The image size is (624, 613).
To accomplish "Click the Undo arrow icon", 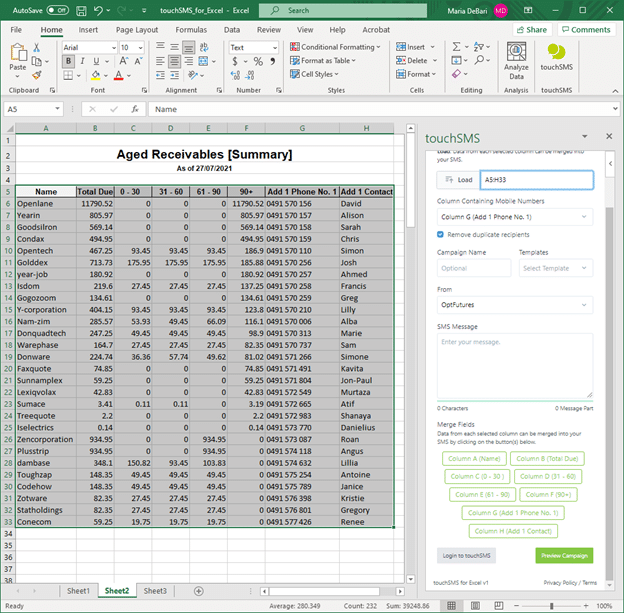I will point(97,10).
